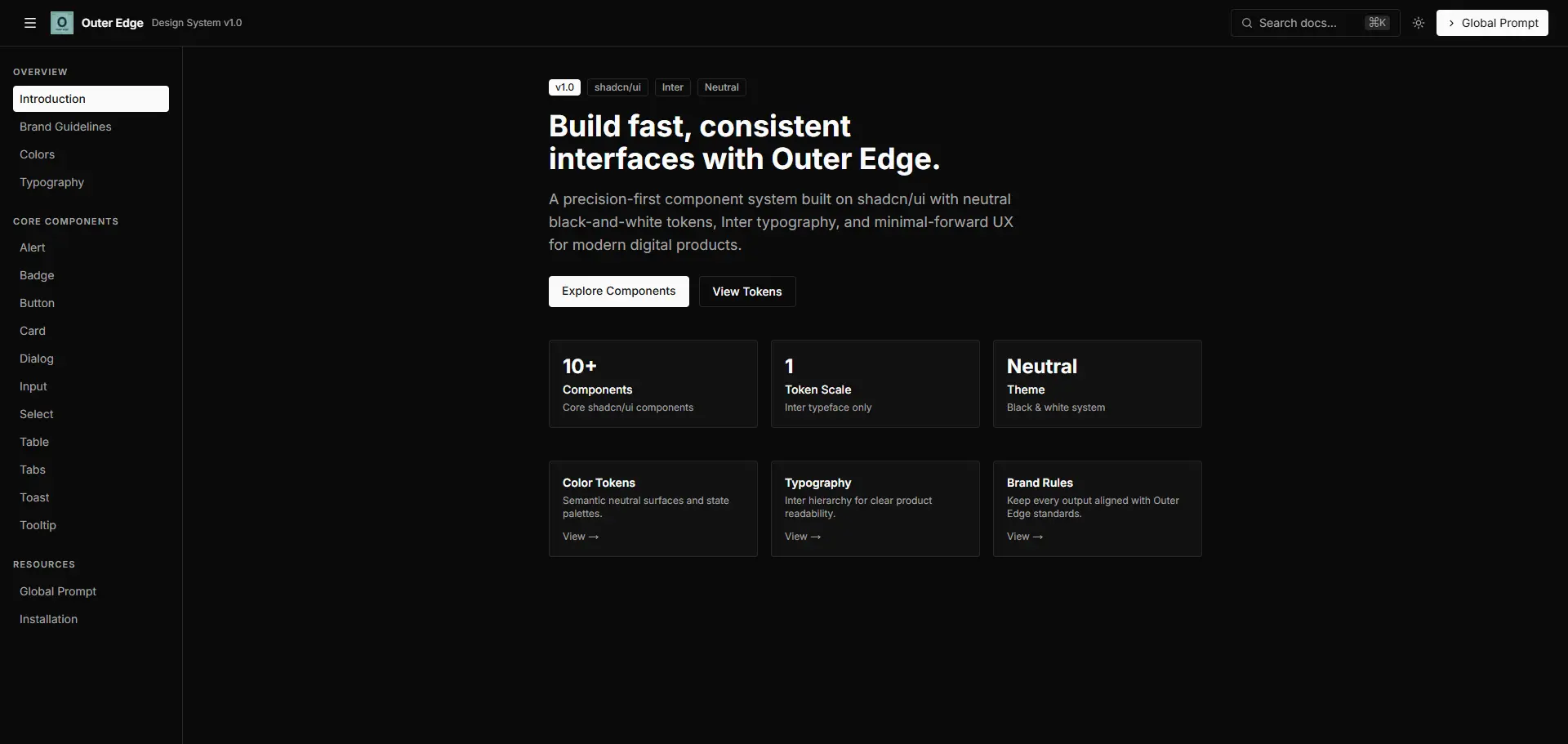Go to Toast component page
The width and height of the screenshot is (1568, 744).
(91, 497)
